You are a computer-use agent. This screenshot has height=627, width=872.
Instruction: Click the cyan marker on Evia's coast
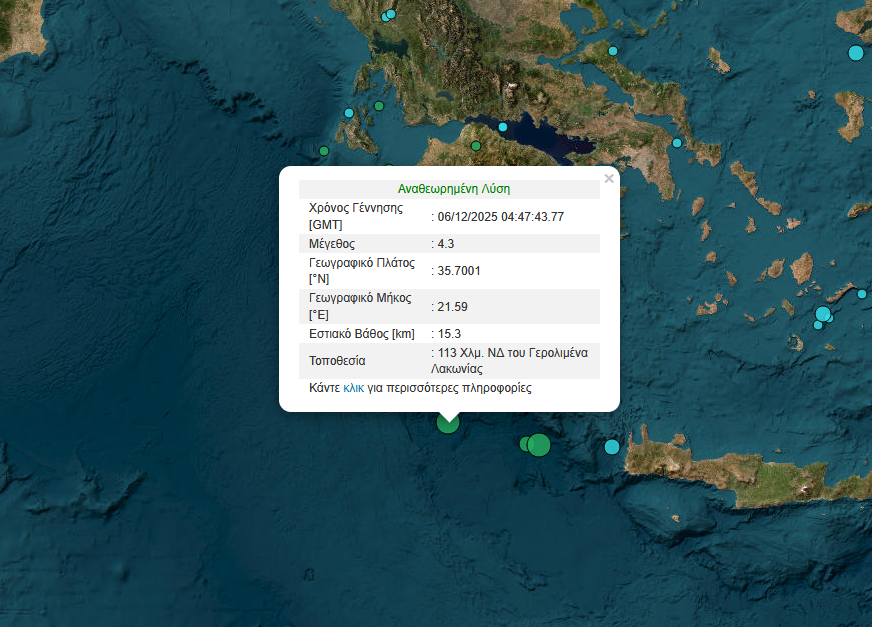pos(613,51)
